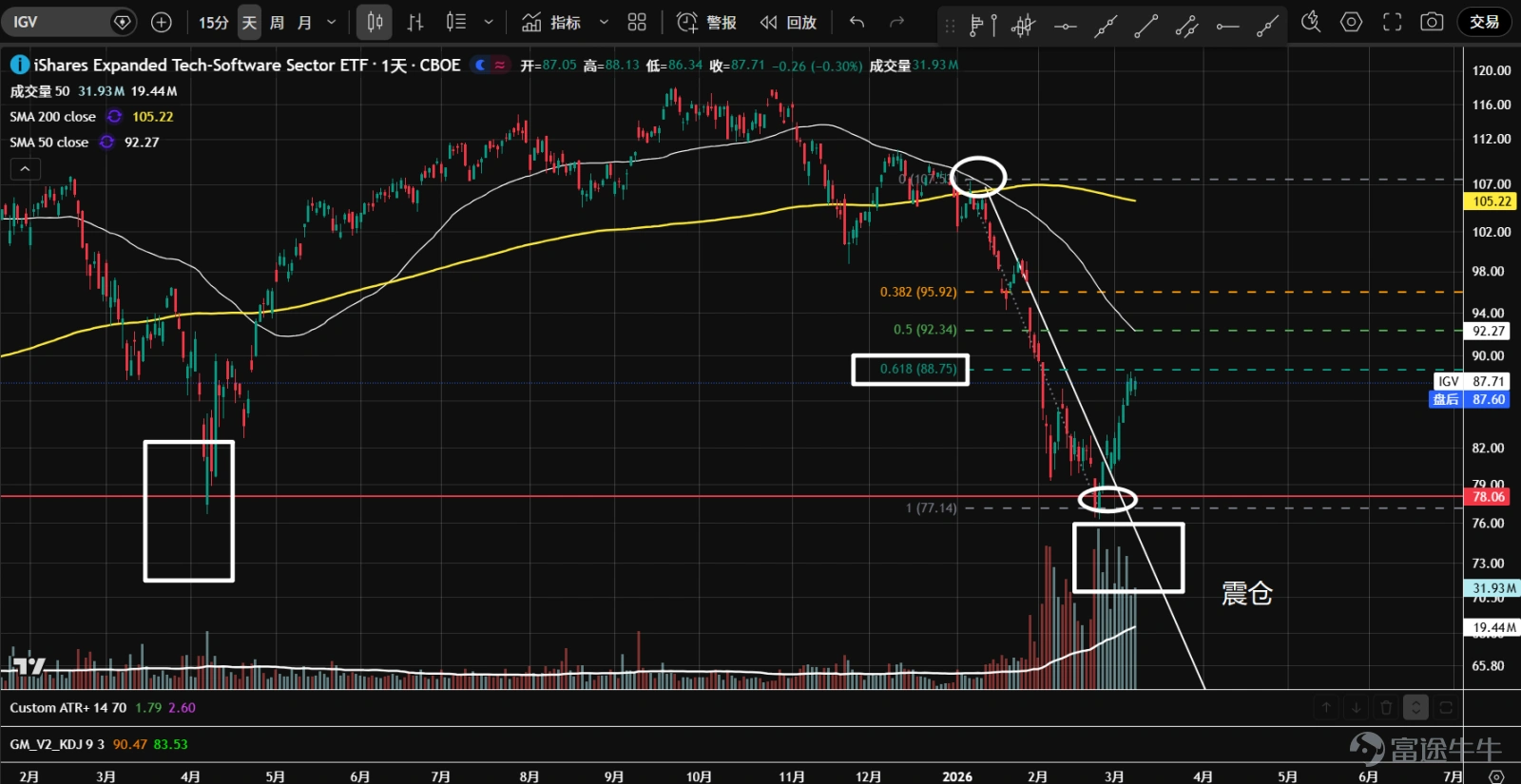Collapse the indicator legend chevron
This screenshot has height=784, width=1521.
[25, 169]
